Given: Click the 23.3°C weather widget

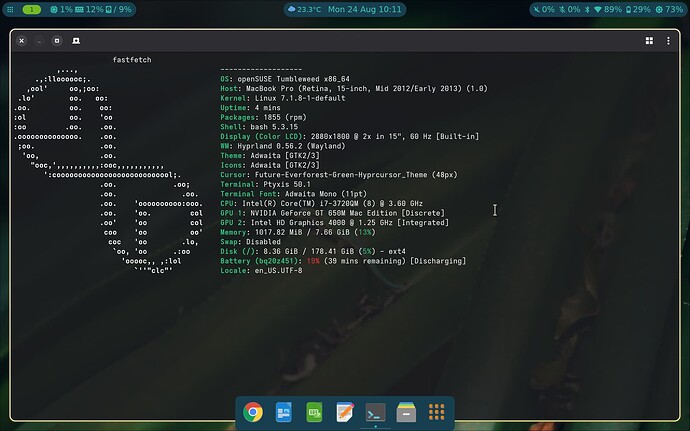Looking at the screenshot, I should pos(305,9).
